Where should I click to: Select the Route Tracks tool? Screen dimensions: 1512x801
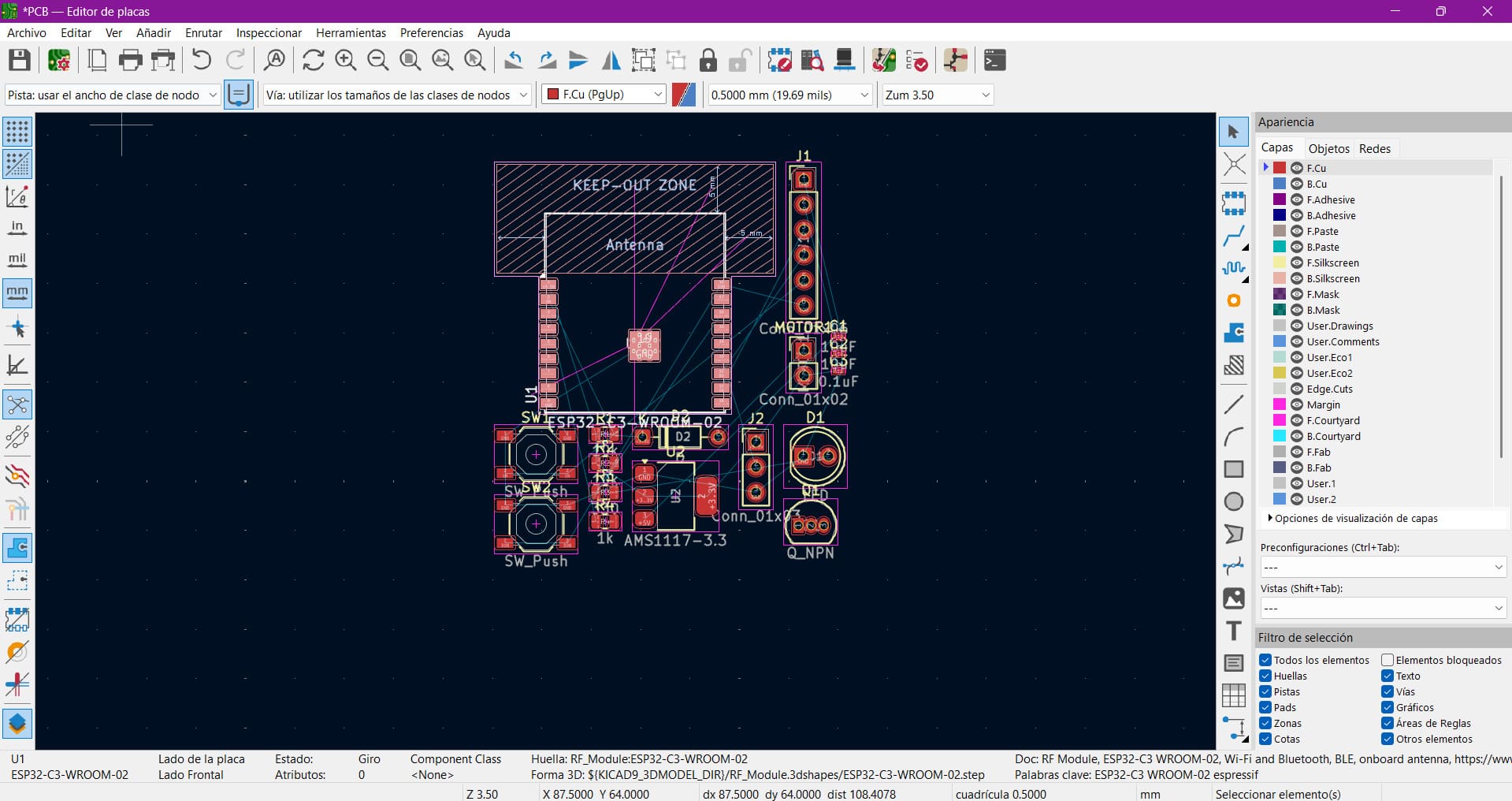[x=1234, y=237]
